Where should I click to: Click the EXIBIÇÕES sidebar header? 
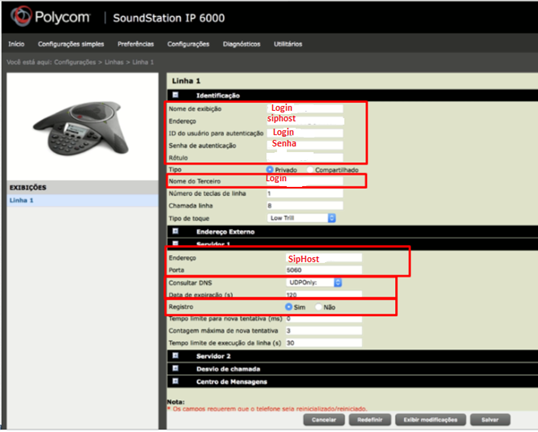[28, 187]
